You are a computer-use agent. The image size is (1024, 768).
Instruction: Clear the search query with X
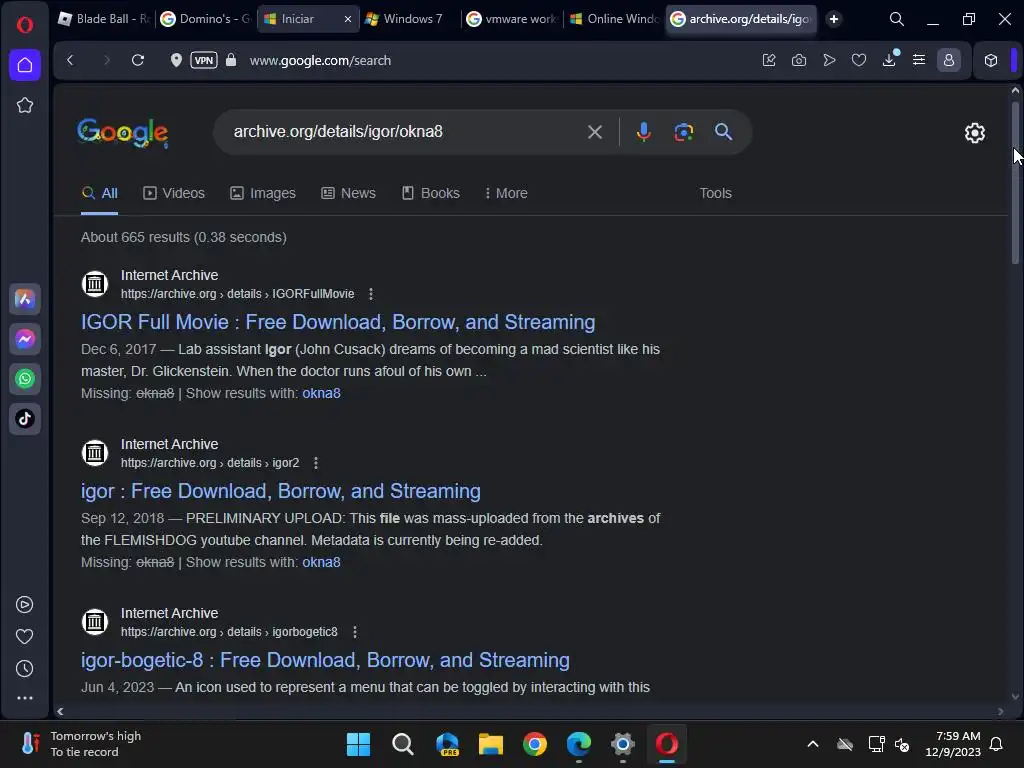[595, 132]
